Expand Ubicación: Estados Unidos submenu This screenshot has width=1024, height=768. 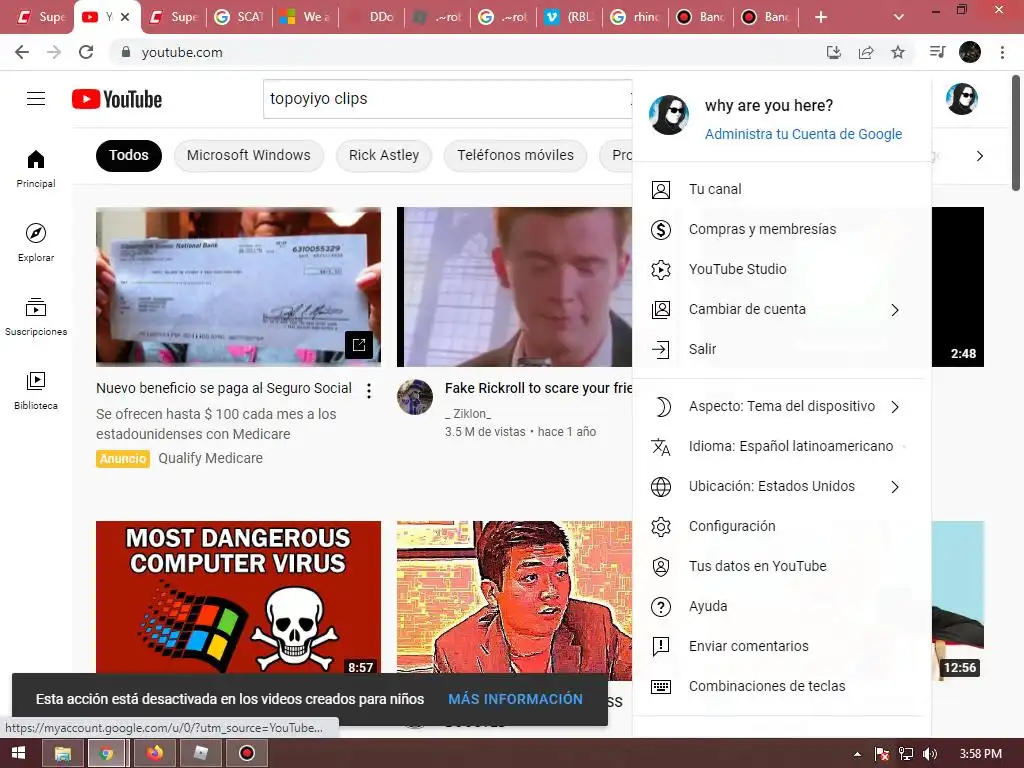pyautogui.click(x=782, y=487)
